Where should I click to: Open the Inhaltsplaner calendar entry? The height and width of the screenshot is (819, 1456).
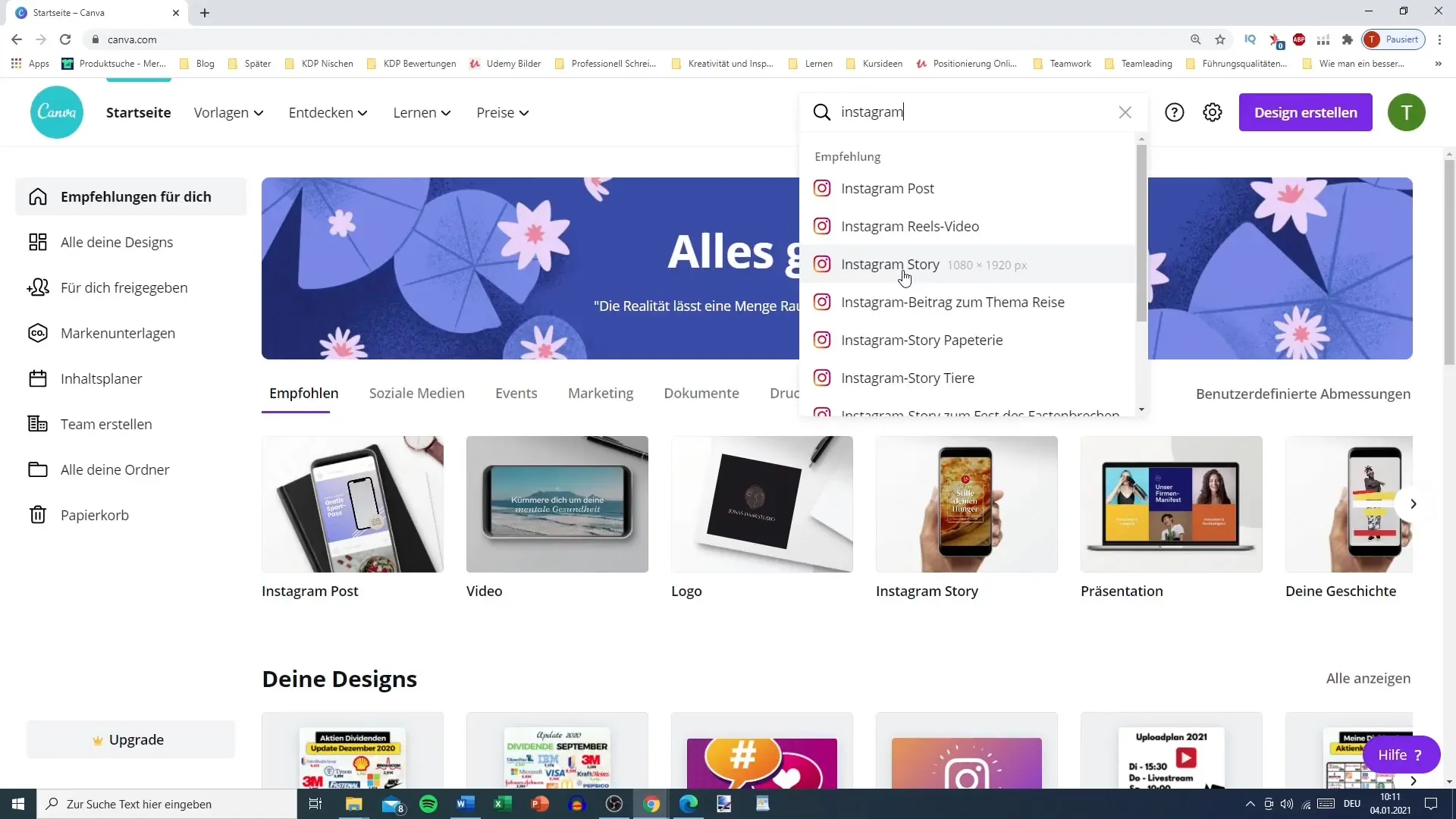pyautogui.click(x=130, y=378)
